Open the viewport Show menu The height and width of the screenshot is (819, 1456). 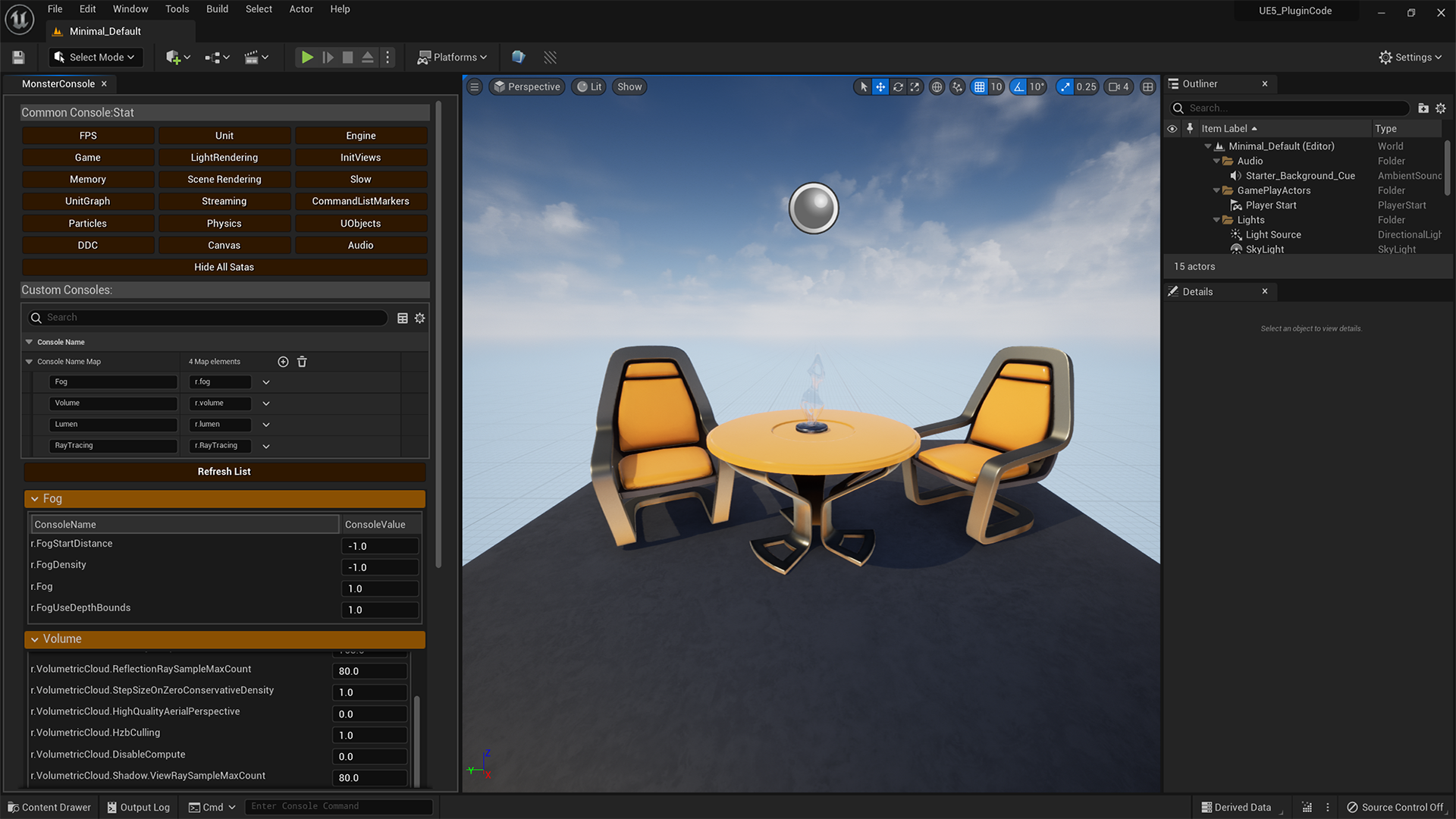629,86
